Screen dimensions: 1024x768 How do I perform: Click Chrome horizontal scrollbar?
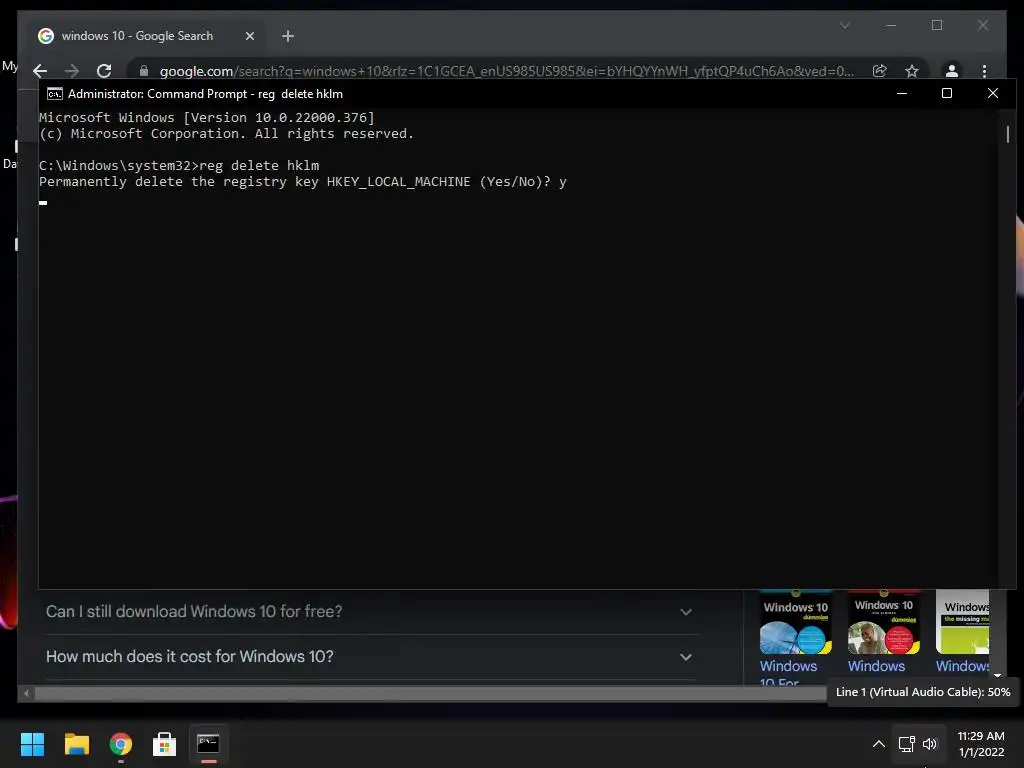[431, 693]
